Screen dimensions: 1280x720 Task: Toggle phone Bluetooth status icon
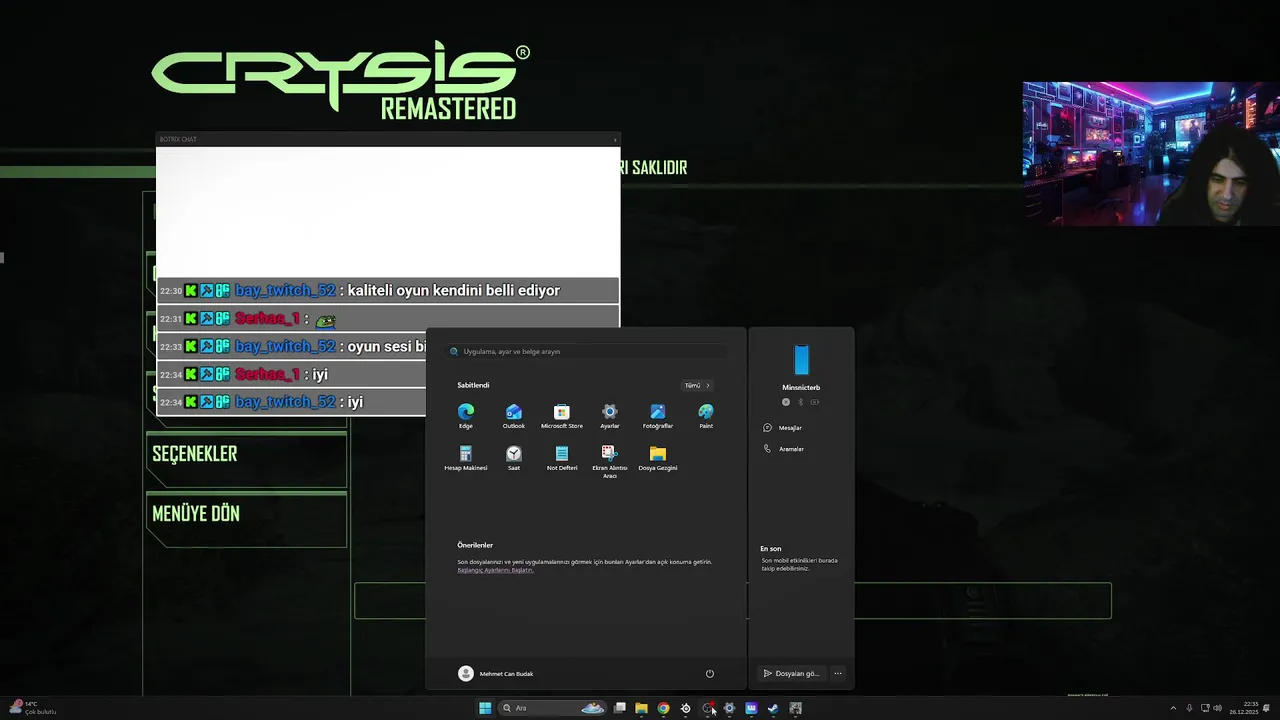tap(800, 402)
